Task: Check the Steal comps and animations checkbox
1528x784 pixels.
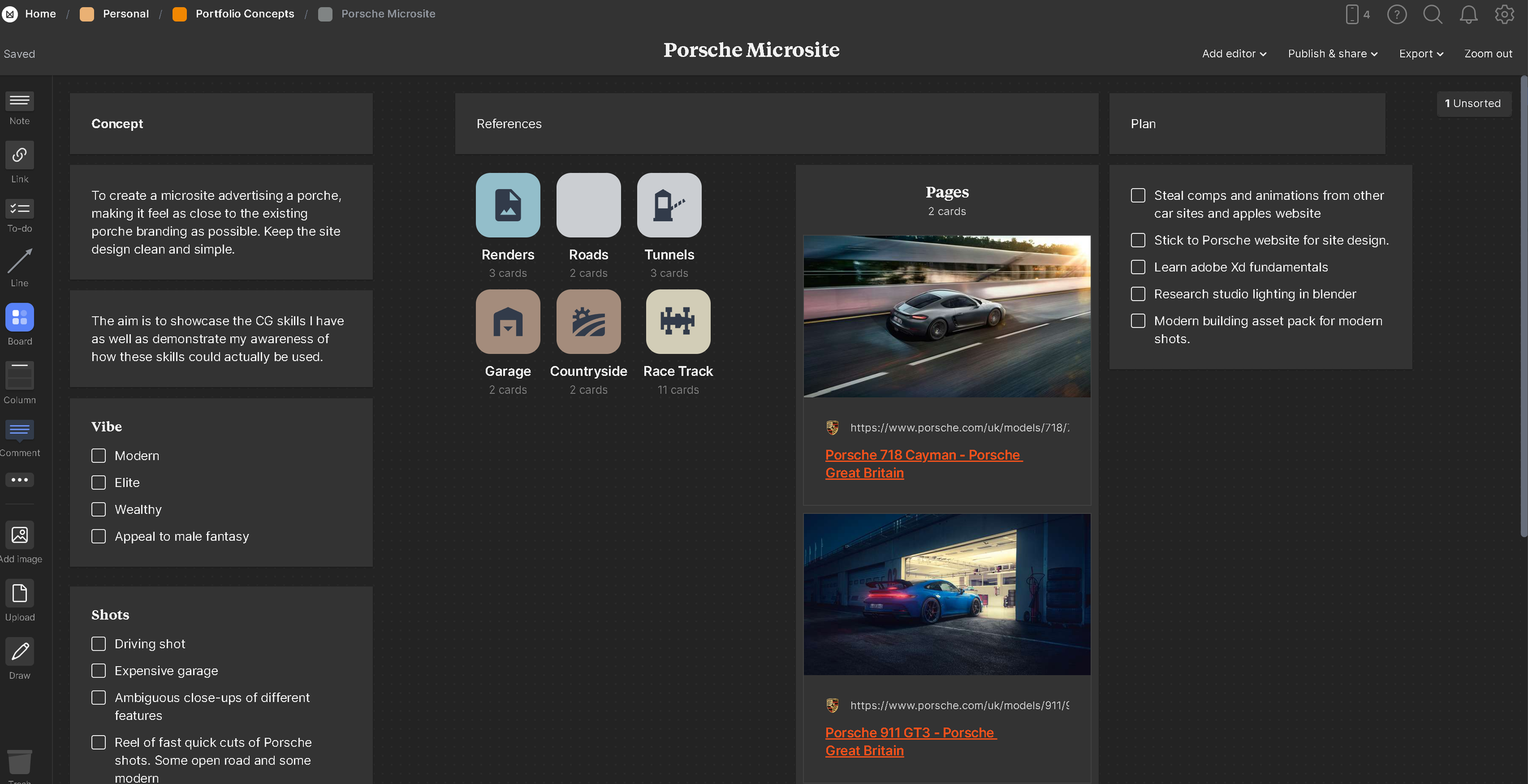Action: tap(1138, 196)
